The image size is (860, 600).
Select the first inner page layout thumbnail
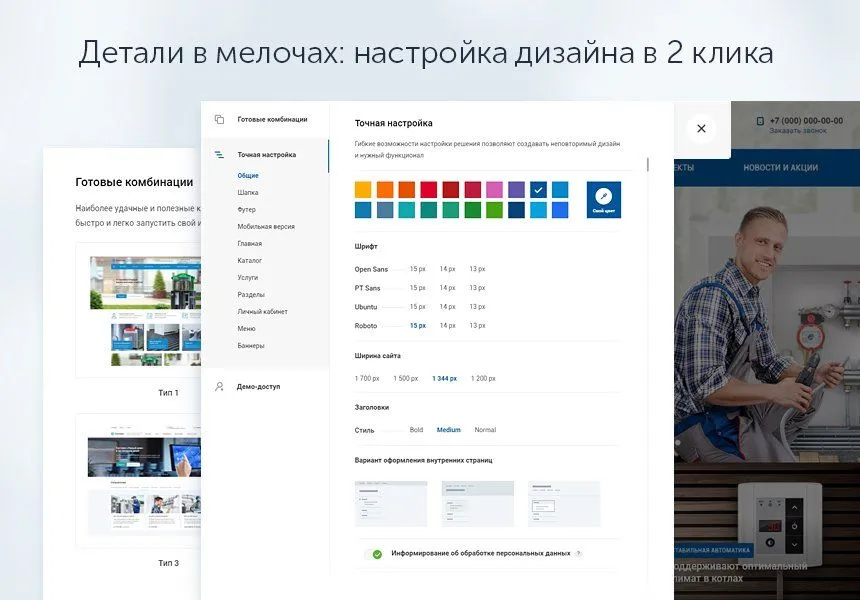391,503
